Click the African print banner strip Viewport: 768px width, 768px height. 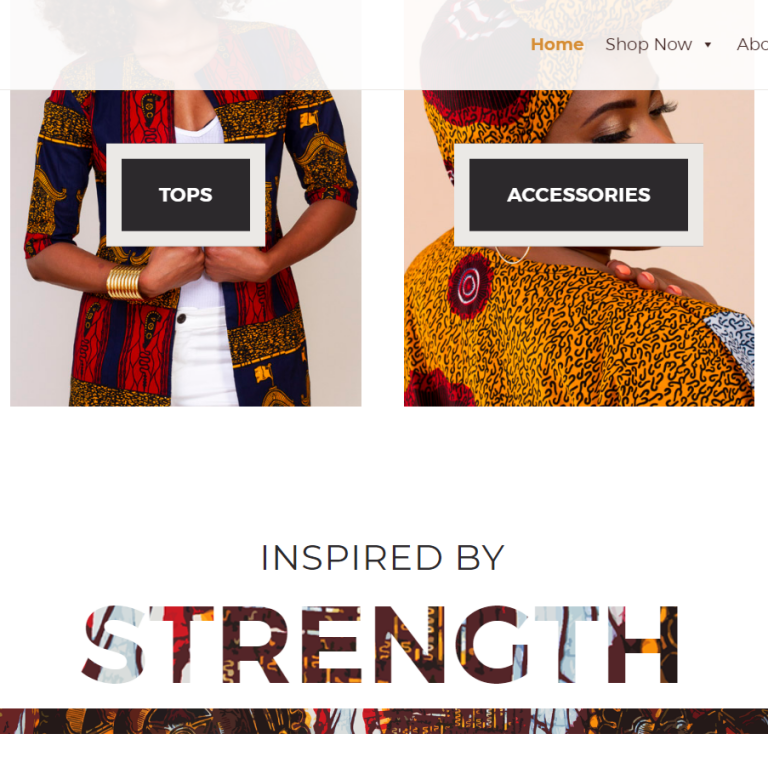tap(384, 720)
